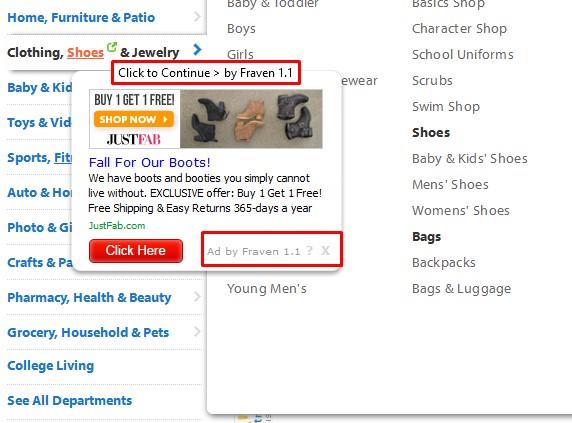Open the Womens' Shoes category
572x423 pixels.
tap(461, 210)
